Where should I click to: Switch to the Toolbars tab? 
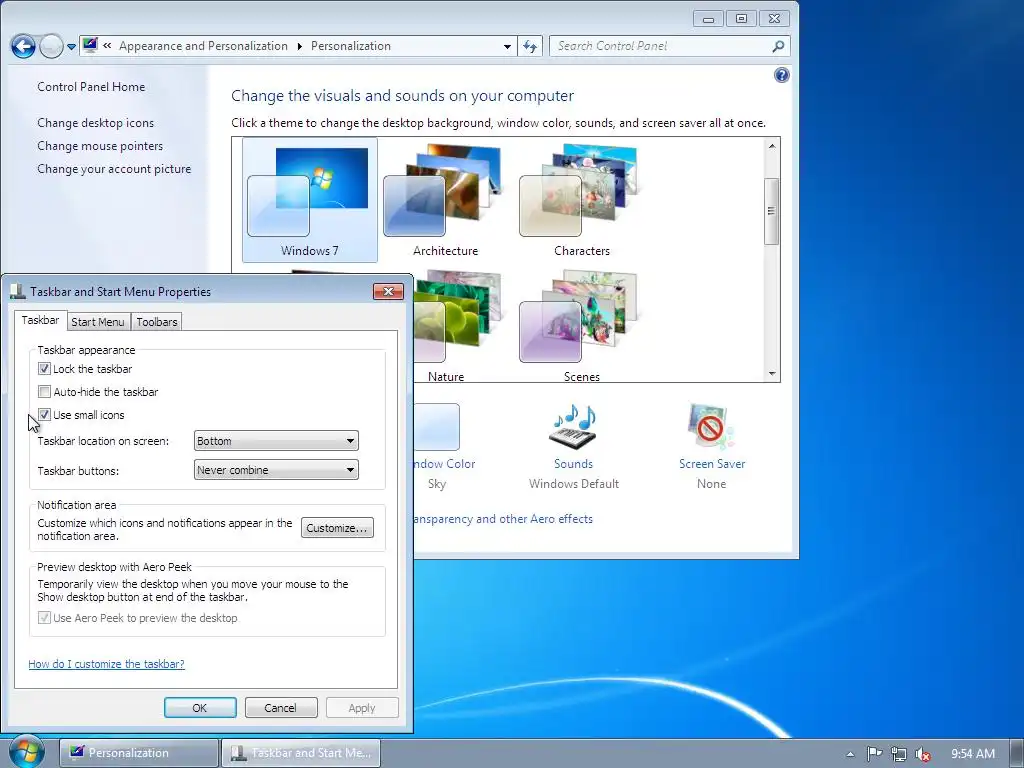point(157,322)
